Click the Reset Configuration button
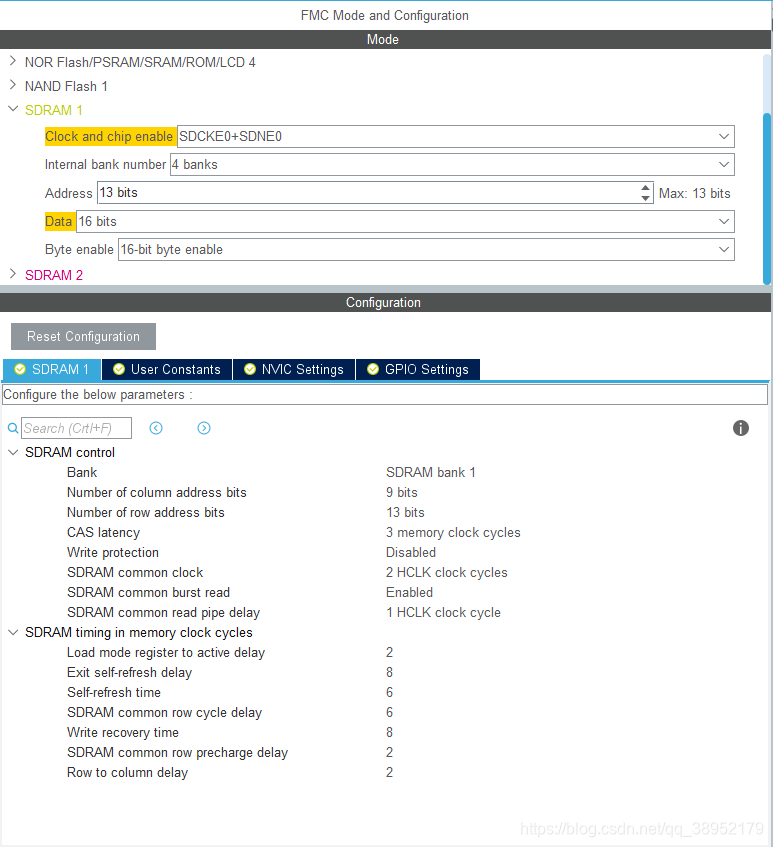The height and width of the screenshot is (847, 773). (x=83, y=337)
